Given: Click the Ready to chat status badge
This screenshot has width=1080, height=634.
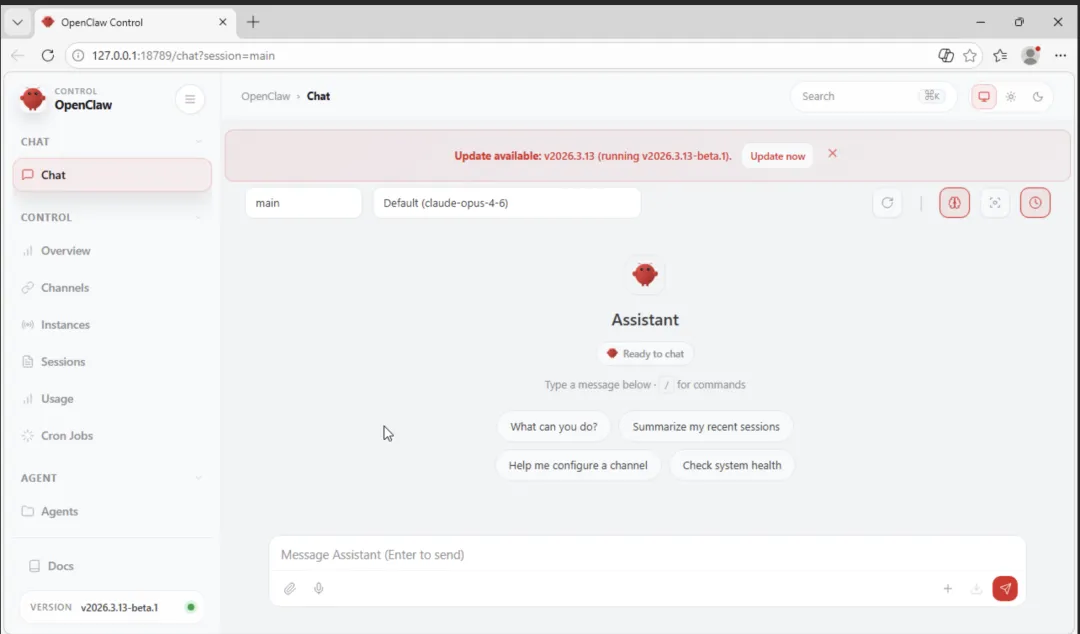Looking at the screenshot, I should [x=645, y=354].
